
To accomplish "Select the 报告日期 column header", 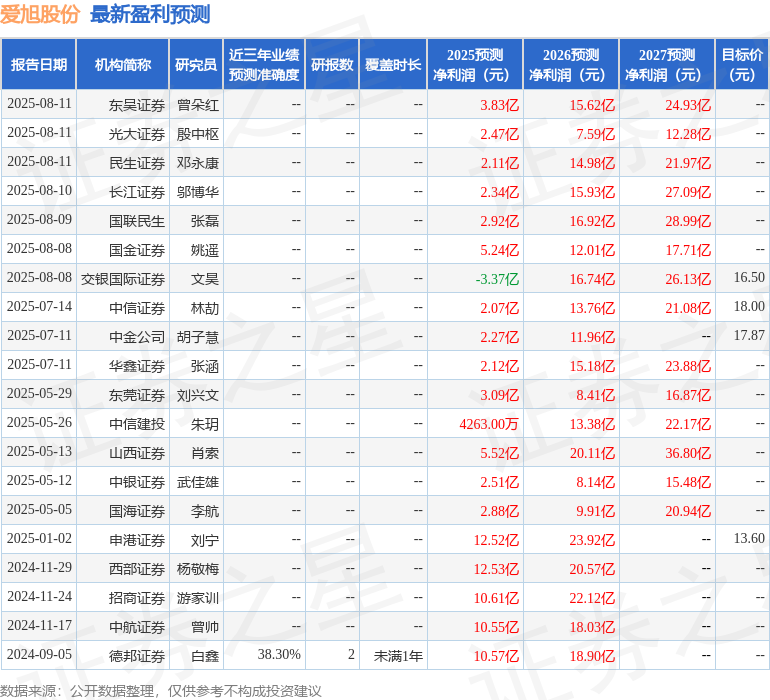I will [39, 64].
